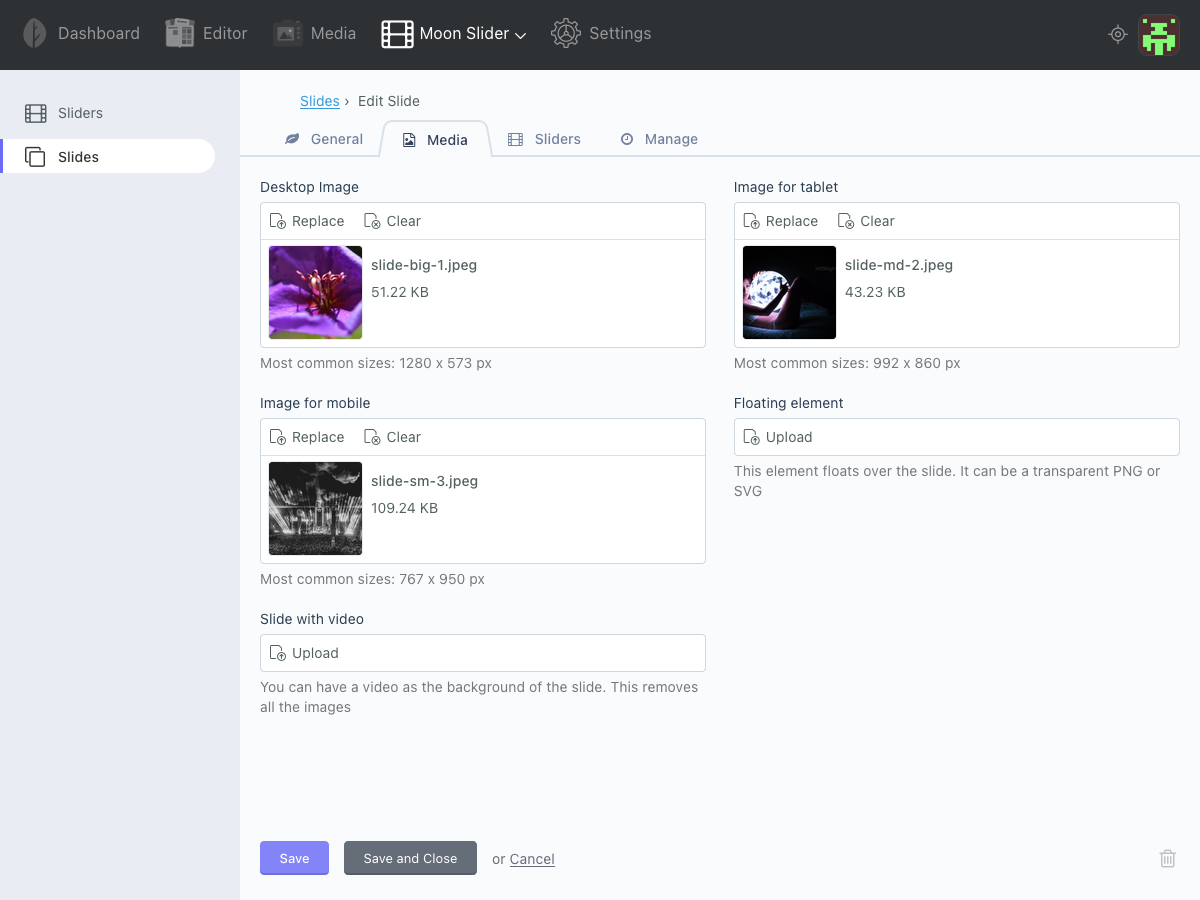The width and height of the screenshot is (1200, 900).
Task: Expand the Moon Slider dropdown chevron
Action: click(520, 35)
